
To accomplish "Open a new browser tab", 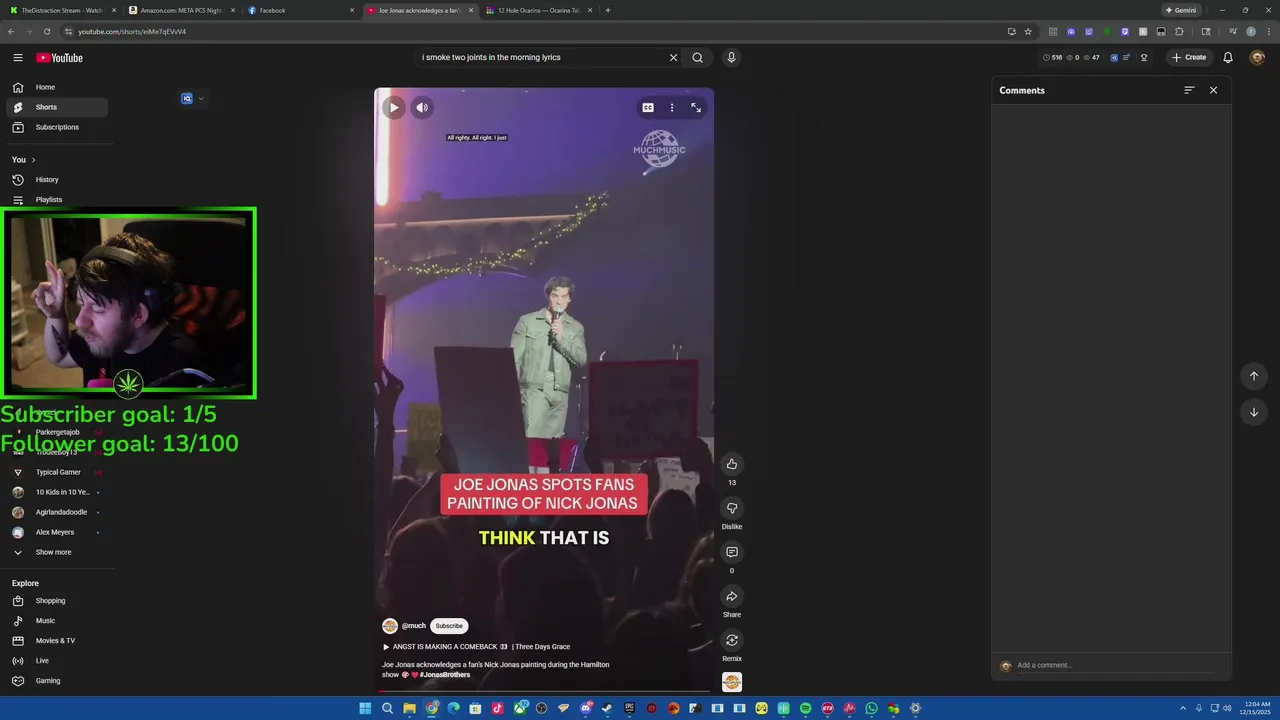I will (x=608, y=10).
